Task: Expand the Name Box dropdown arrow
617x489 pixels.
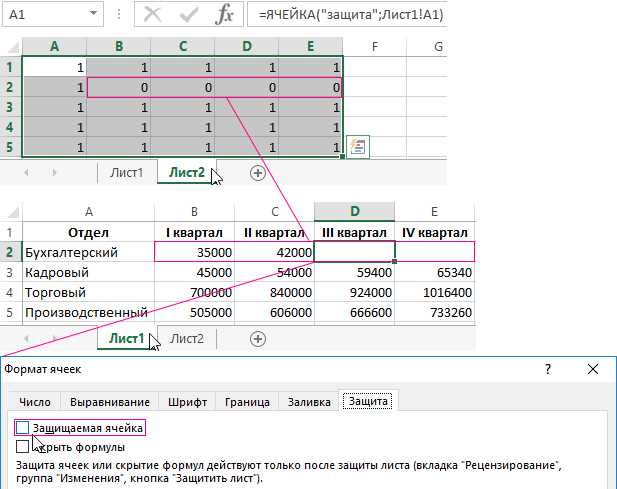Action: click(93, 13)
